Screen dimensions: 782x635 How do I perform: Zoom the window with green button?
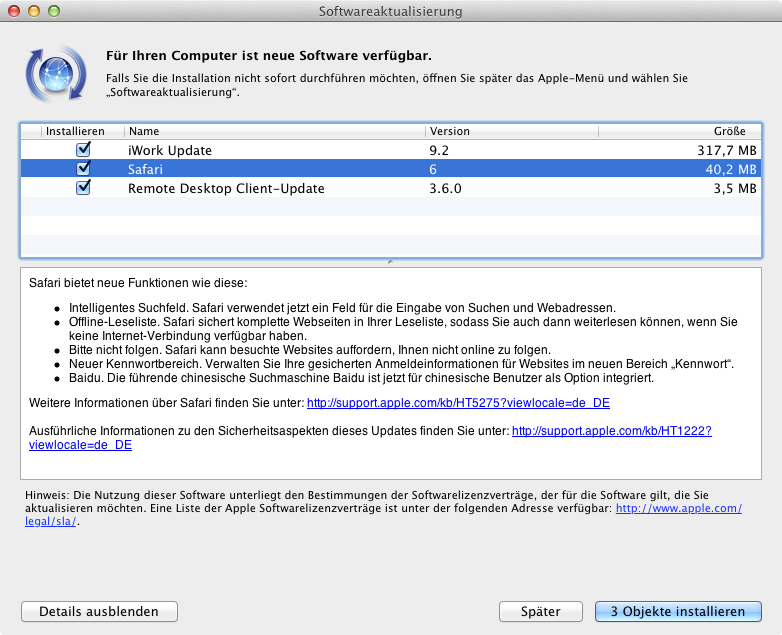pos(54,11)
